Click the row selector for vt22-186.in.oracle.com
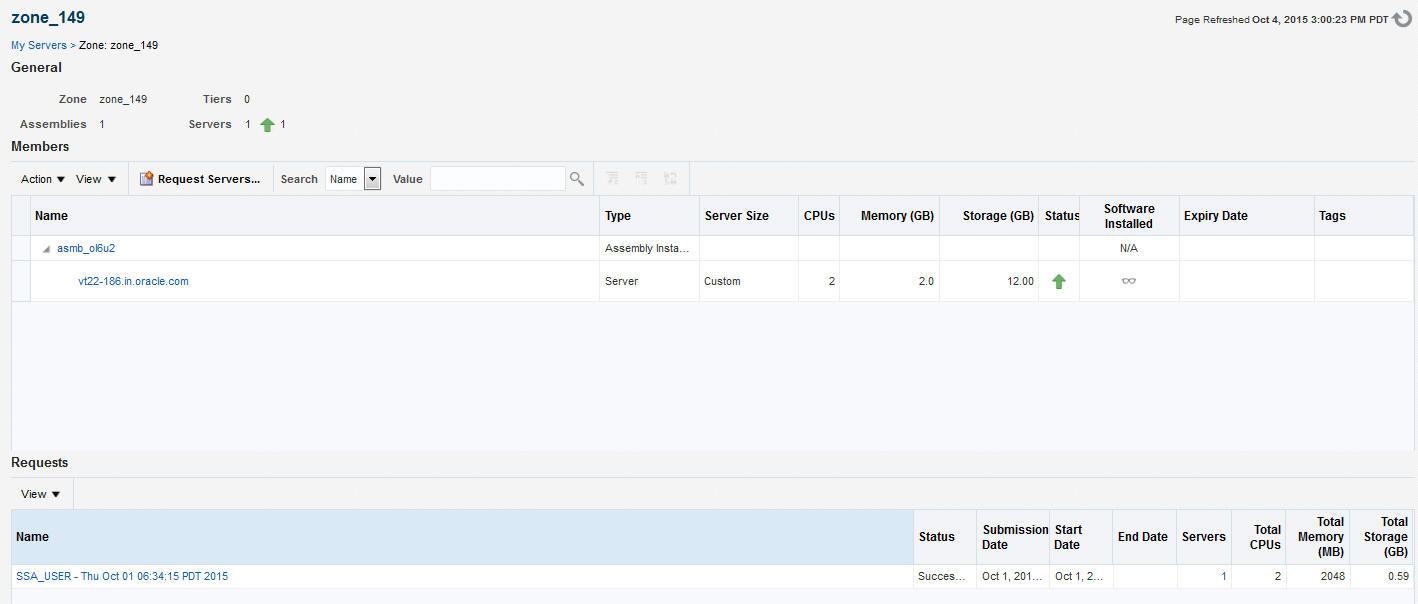The width and height of the screenshot is (1418, 604). 21,281
